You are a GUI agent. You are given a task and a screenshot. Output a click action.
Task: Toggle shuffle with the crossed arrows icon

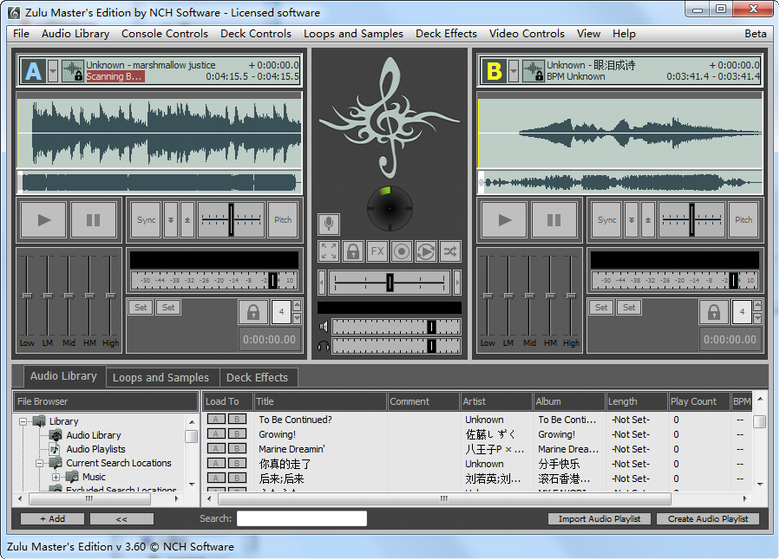point(450,251)
